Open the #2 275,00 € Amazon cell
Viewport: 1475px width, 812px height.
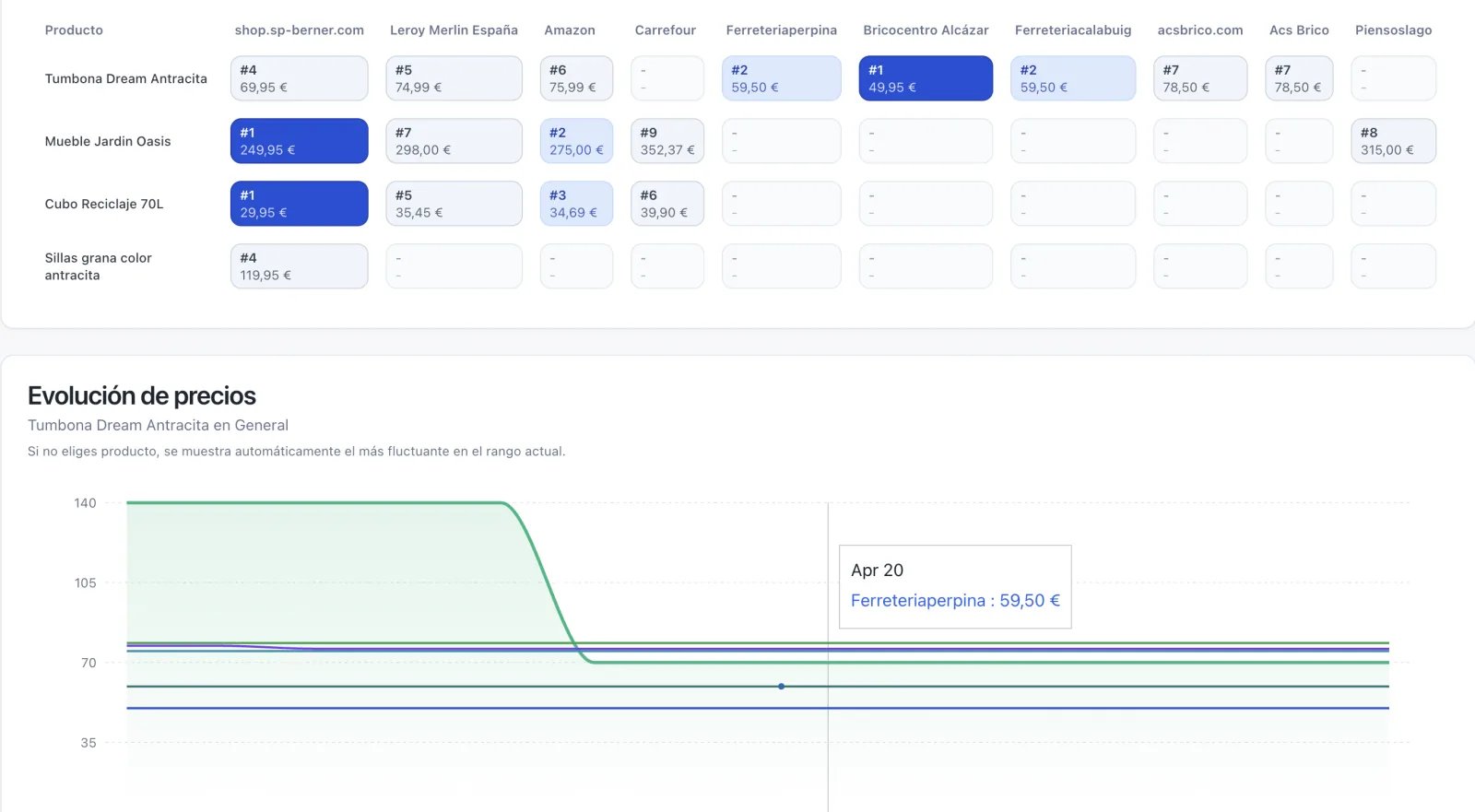pyautogui.click(x=576, y=141)
